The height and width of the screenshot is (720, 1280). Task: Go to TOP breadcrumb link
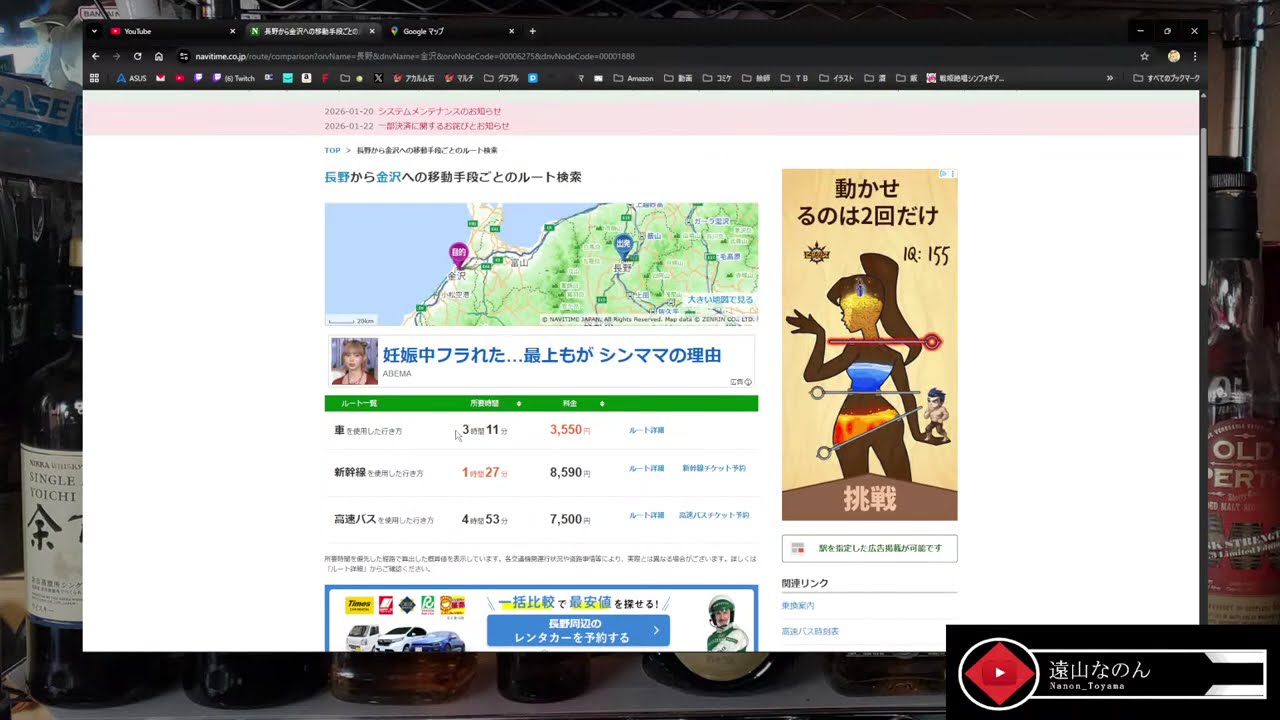coord(332,150)
